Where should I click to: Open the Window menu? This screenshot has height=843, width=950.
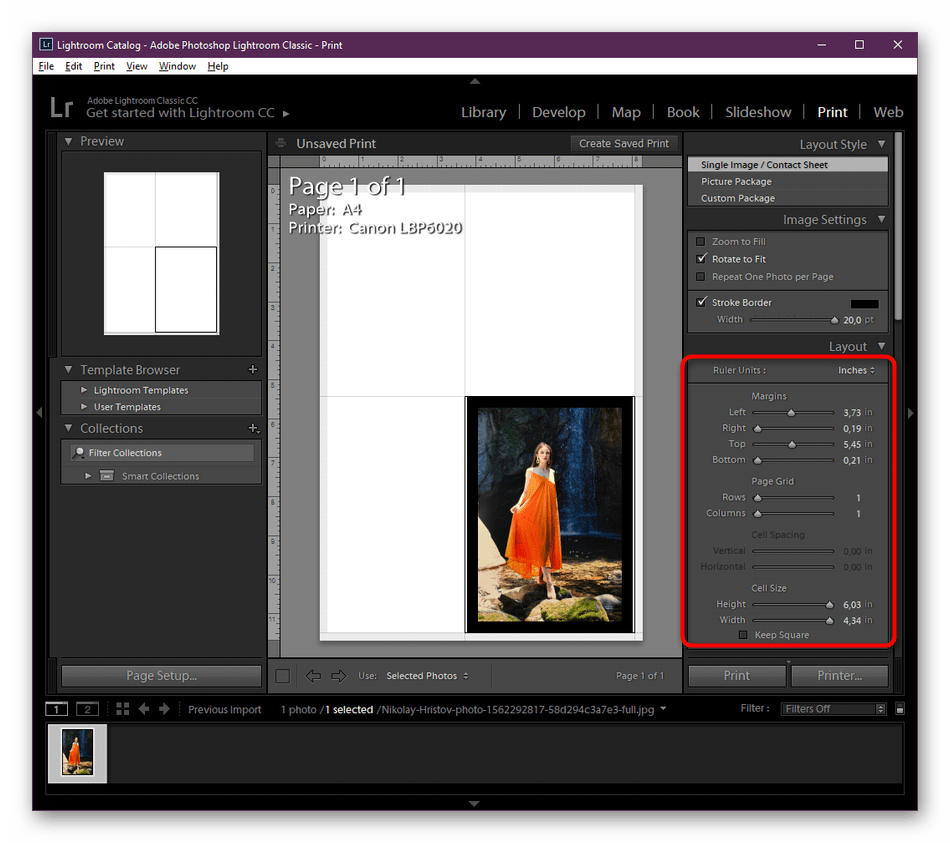[x=177, y=66]
